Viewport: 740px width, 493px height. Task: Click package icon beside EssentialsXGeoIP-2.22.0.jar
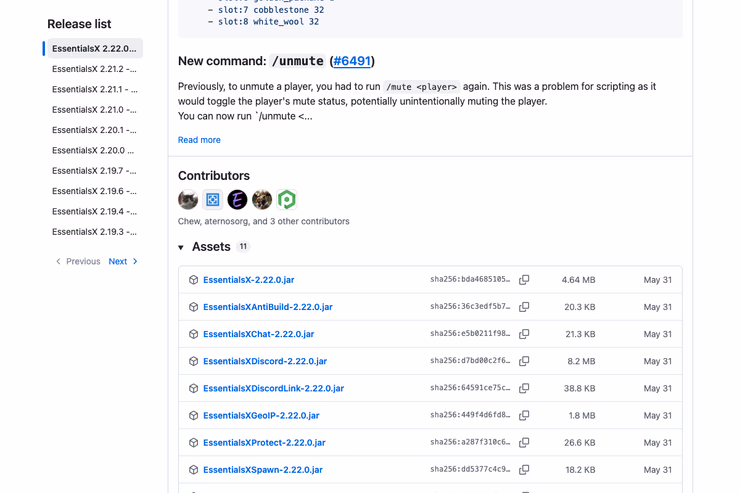[193, 416]
